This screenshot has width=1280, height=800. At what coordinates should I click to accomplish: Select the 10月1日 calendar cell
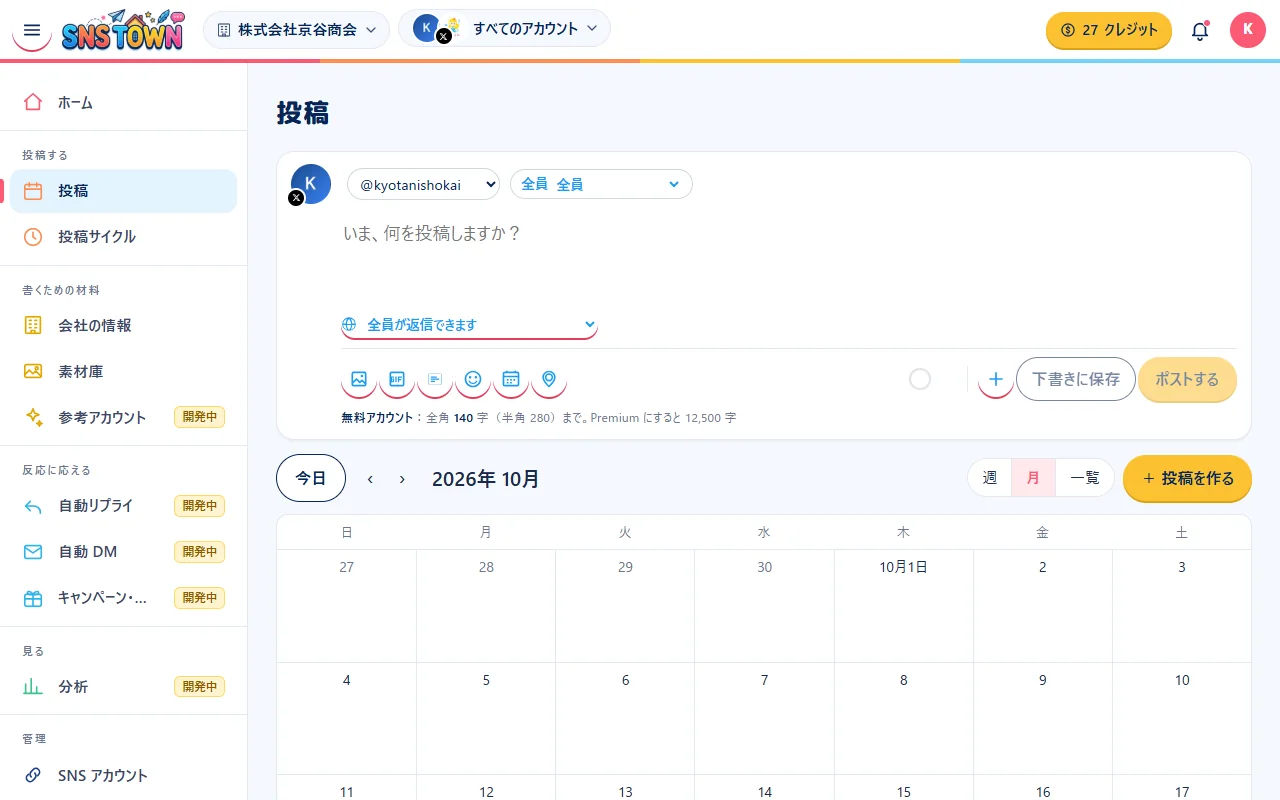pos(904,606)
